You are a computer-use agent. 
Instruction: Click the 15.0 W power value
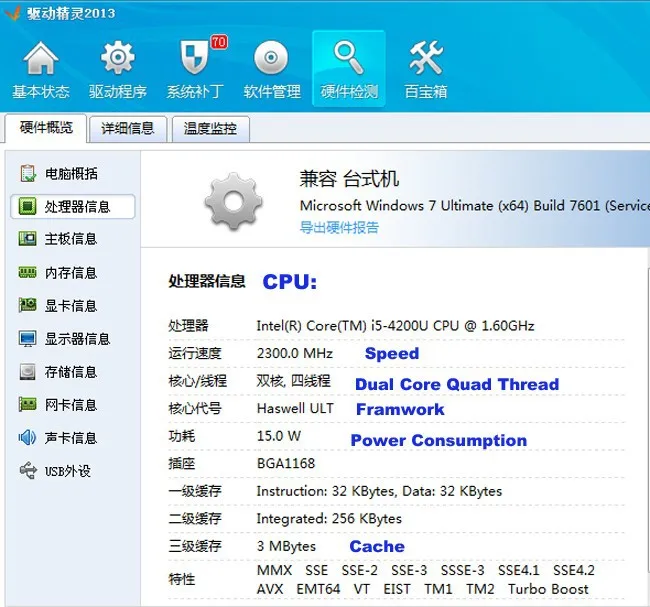279,436
